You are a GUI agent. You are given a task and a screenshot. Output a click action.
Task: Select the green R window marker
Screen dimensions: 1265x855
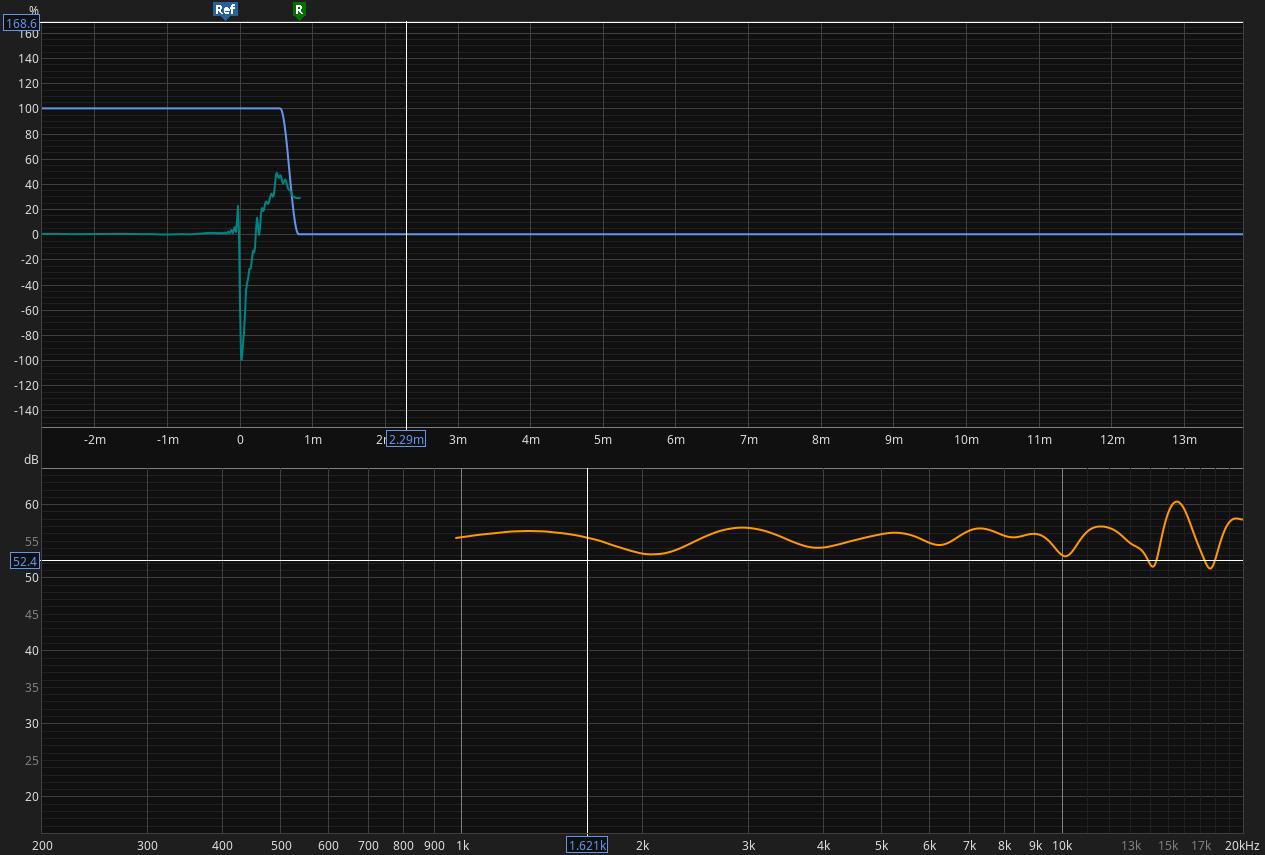point(298,10)
